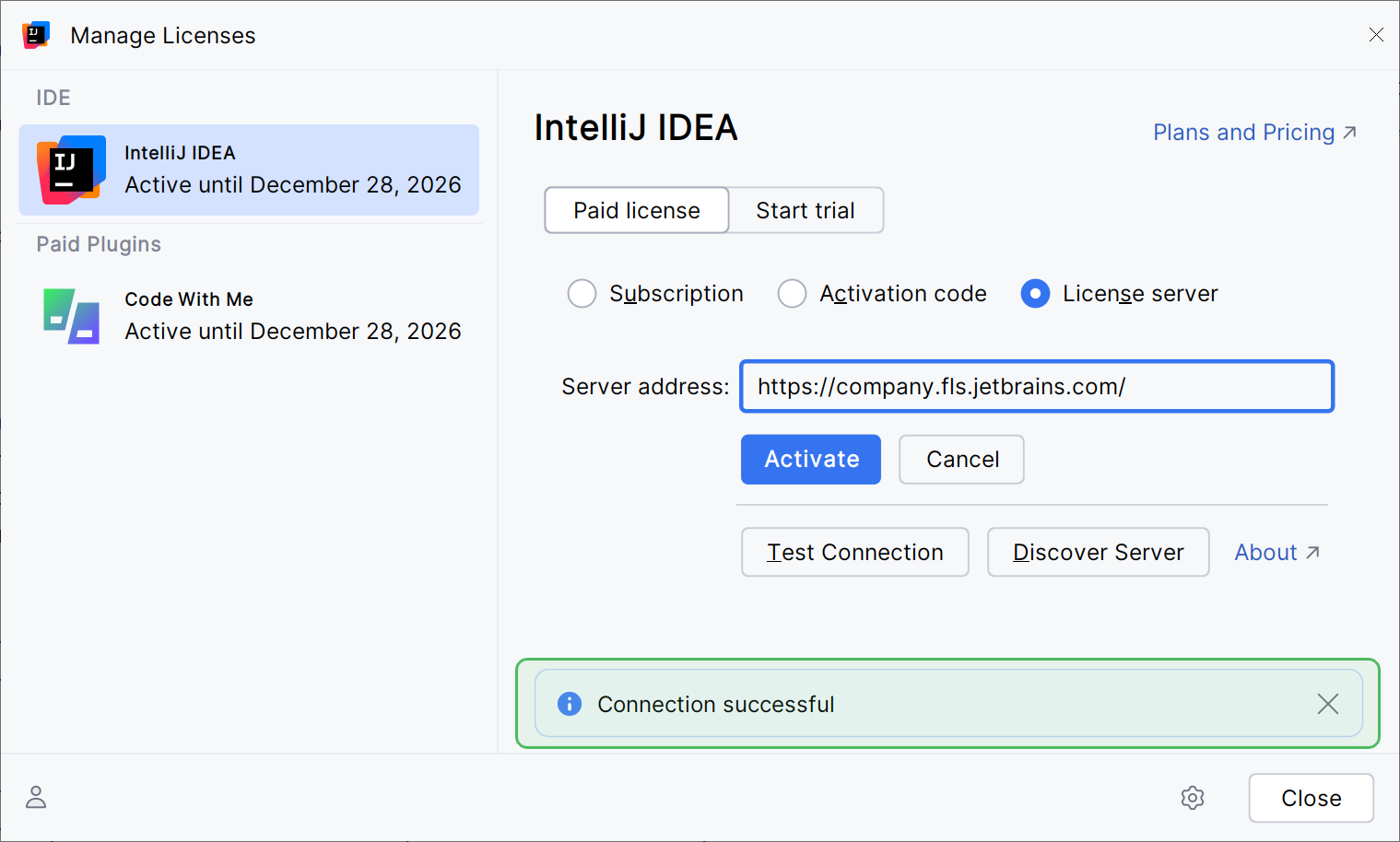Viewport: 1400px width, 842px height.
Task: Click the info icon in notification
Action: point(570,704)
